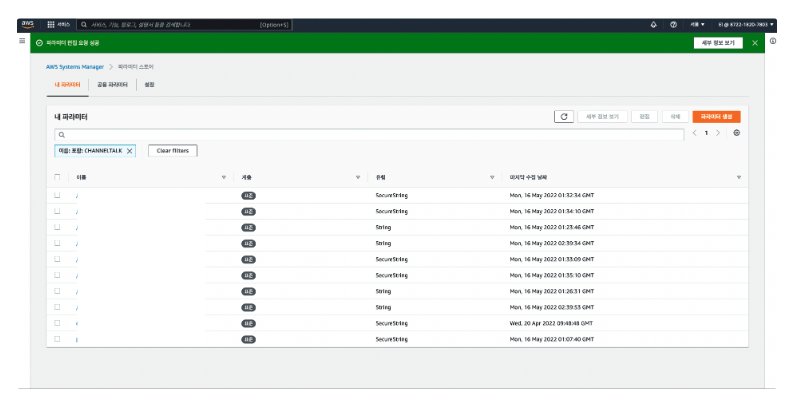Click timestamp Mon, 16 May 2022 02:39:34 GMT
The image size is (793, 400).
[552, 243]
